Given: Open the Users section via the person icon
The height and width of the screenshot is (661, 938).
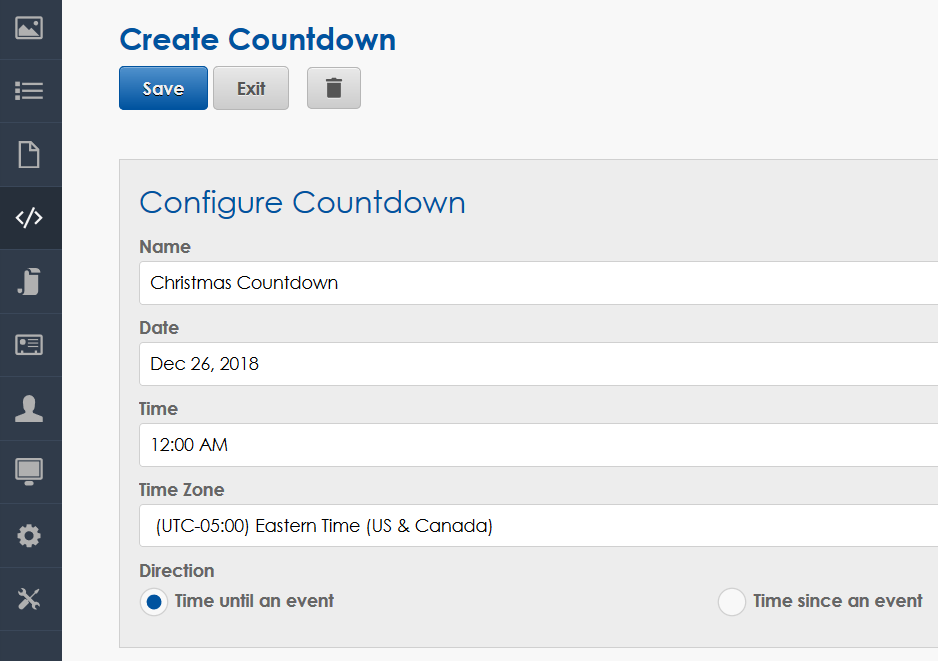Looking at the screenshot, I should pos(30,408).
